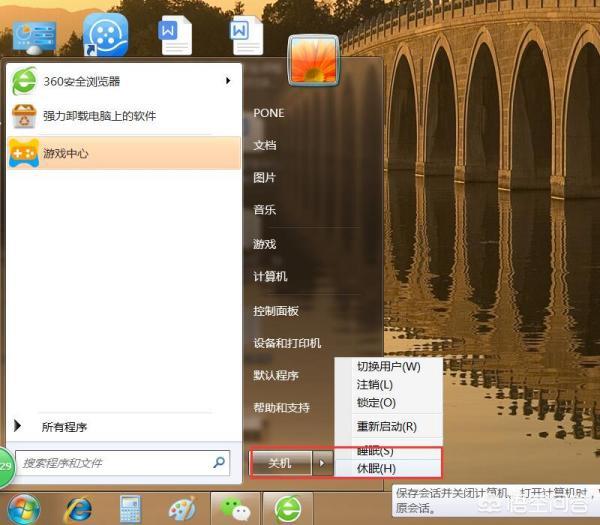
Task: Click the 强力卸载电脑上的软件 icon
Action: coord(24,116)
